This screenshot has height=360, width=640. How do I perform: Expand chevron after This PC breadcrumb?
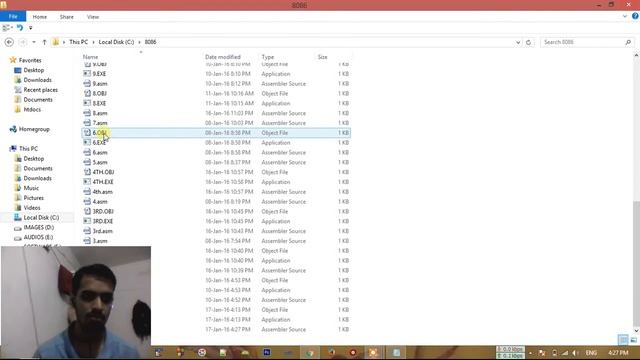[x=93, y=42]
